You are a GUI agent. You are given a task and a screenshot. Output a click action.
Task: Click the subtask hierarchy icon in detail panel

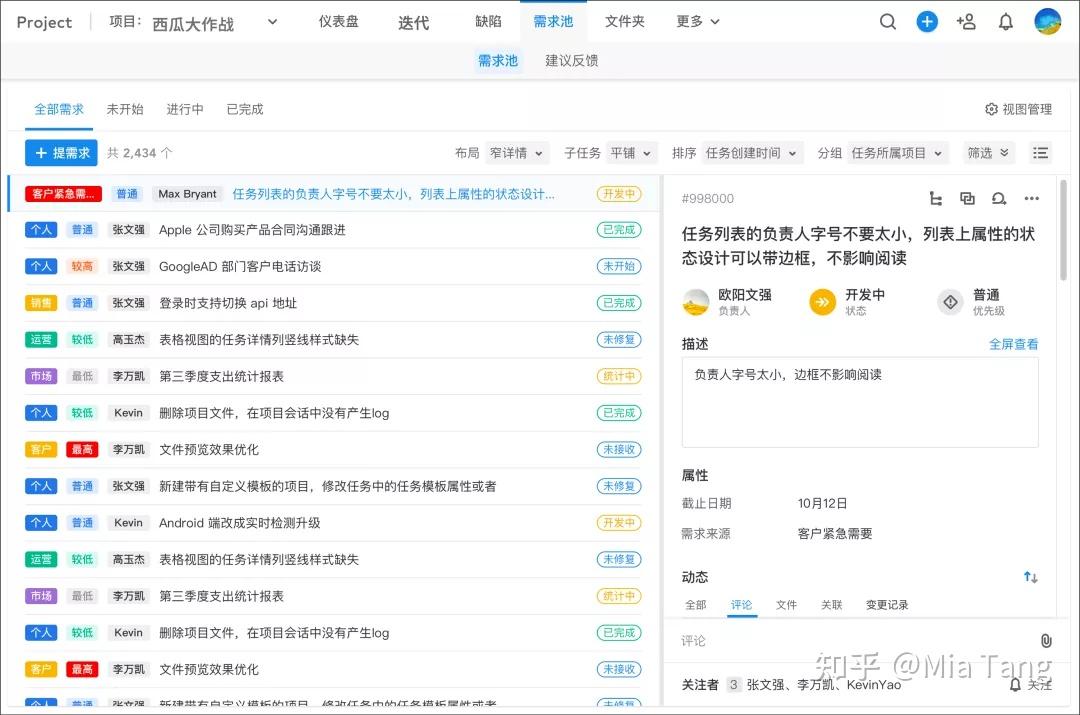936,198
